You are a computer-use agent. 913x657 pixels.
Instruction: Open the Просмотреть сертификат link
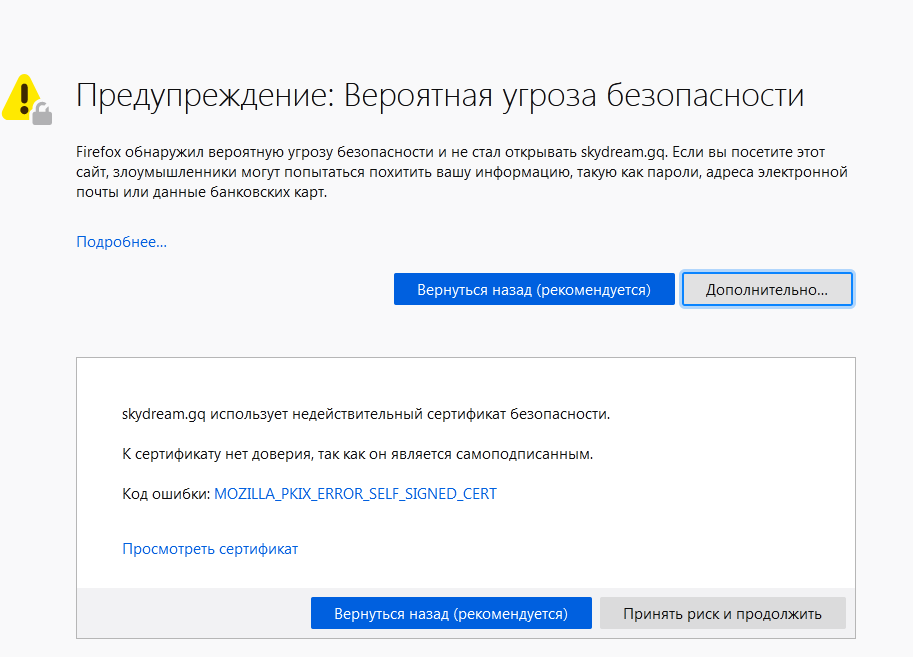pos(210,549)
